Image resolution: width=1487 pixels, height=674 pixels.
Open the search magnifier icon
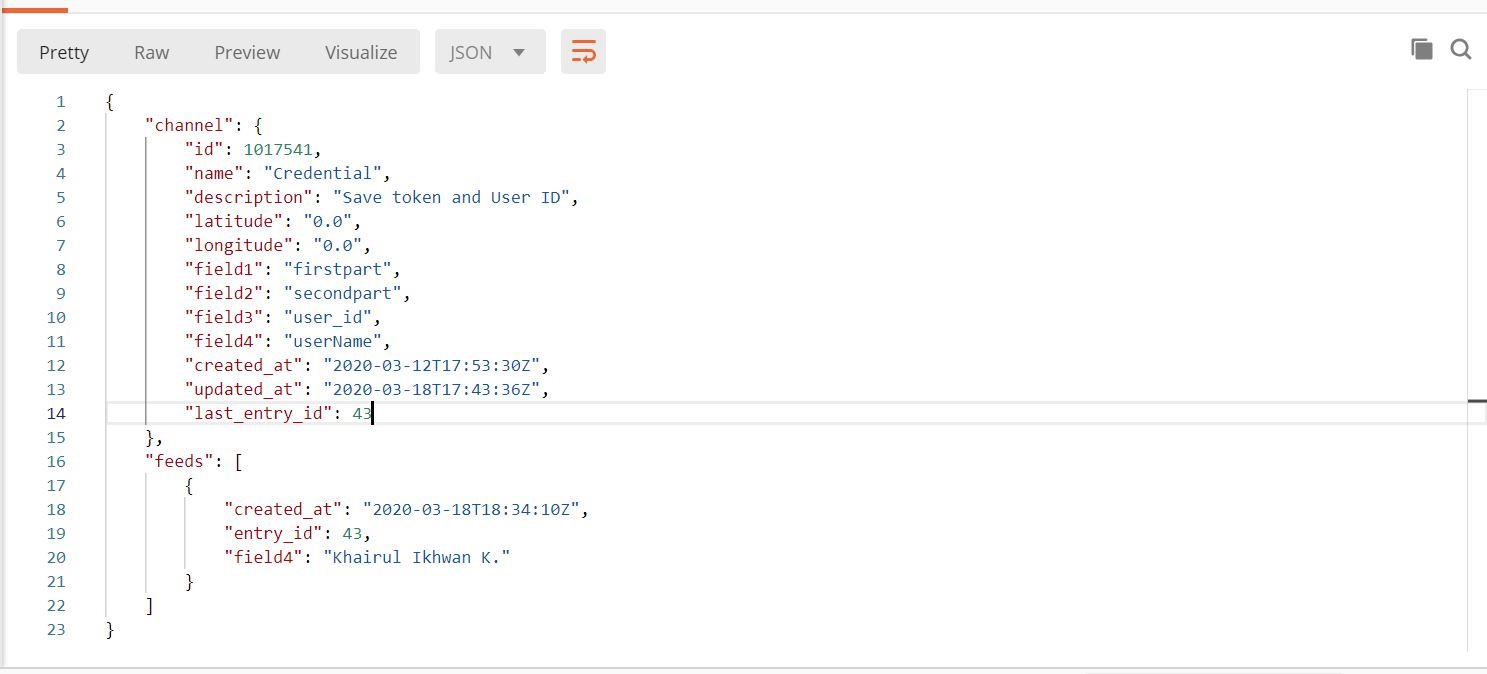pos(1460,49)
